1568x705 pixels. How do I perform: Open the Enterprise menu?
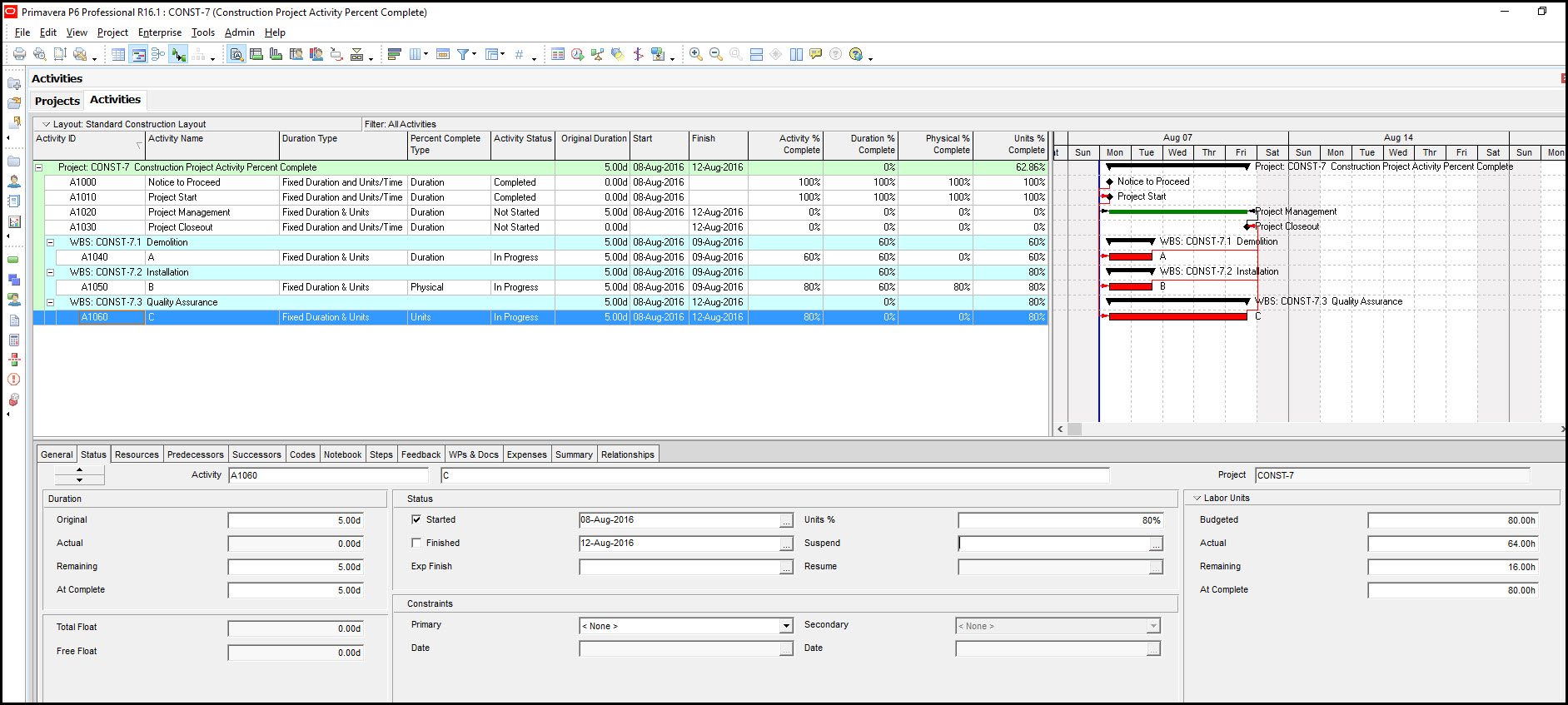(x=160, y=32)
